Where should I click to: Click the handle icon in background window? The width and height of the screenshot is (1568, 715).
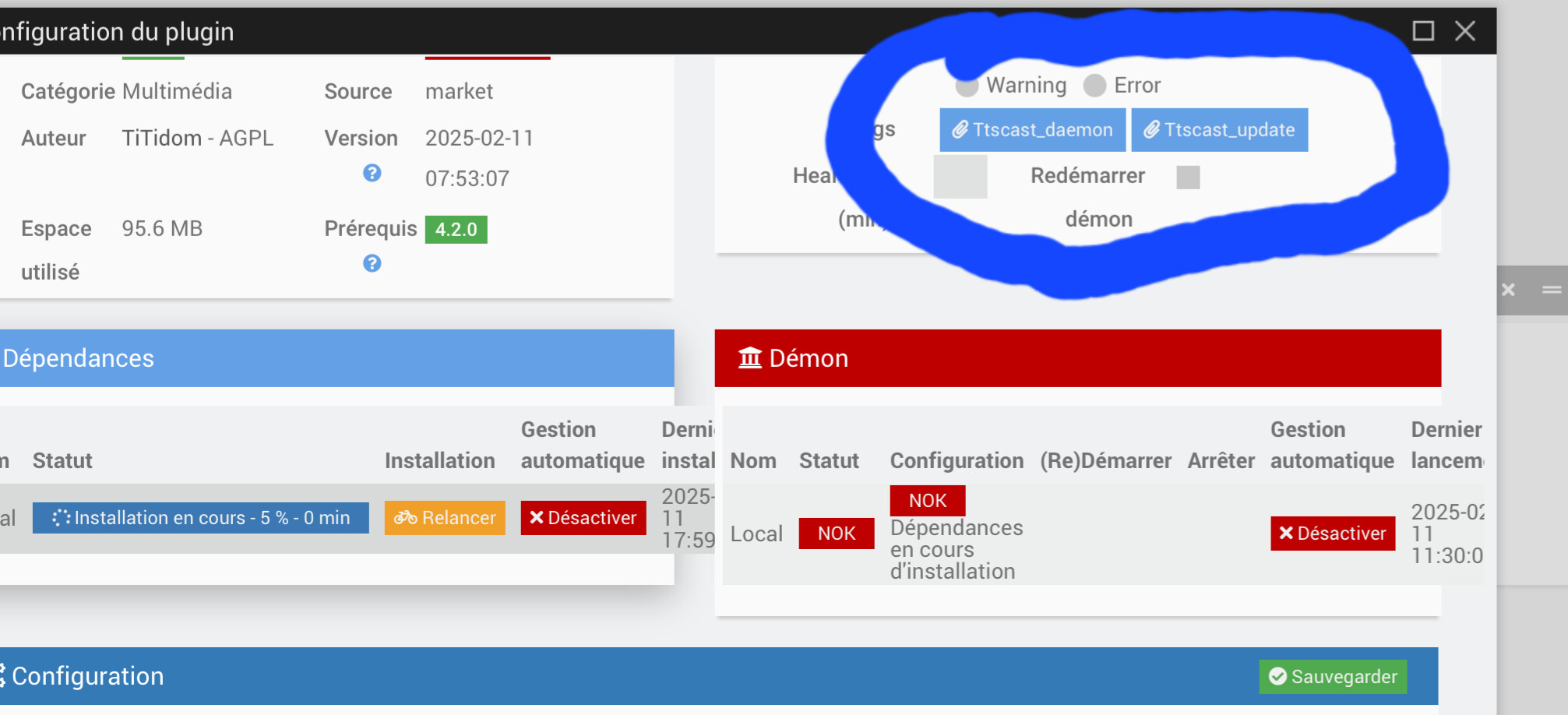tap(1552, 290)
